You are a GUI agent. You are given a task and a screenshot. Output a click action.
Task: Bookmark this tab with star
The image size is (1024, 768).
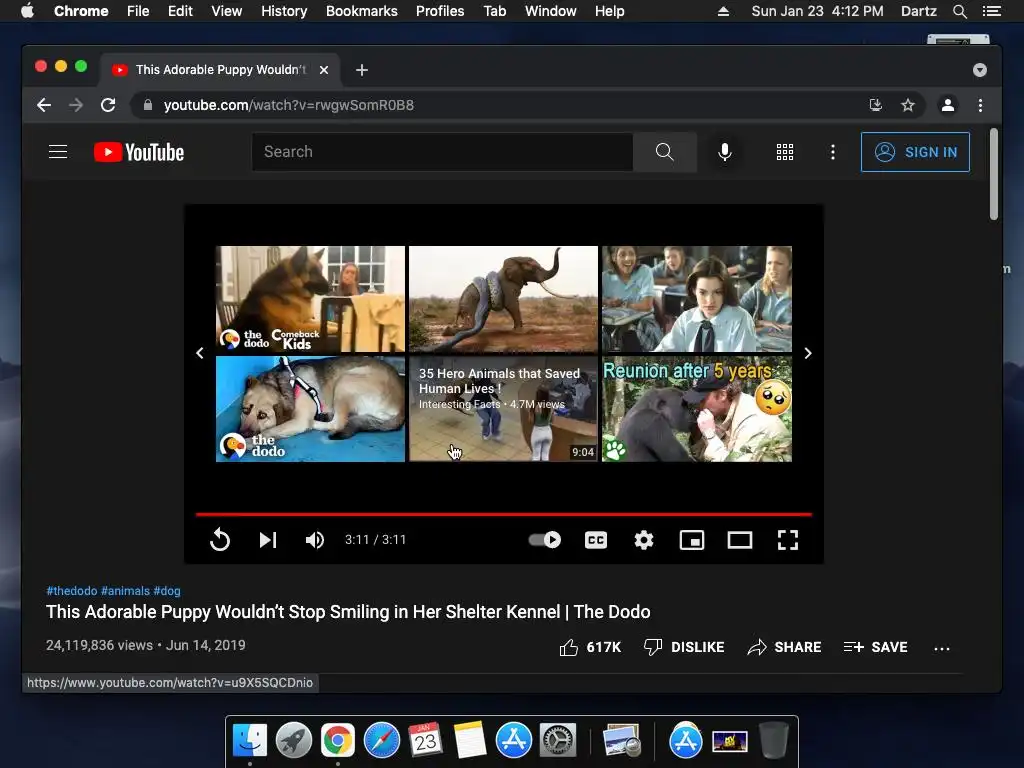pos(908,105)
